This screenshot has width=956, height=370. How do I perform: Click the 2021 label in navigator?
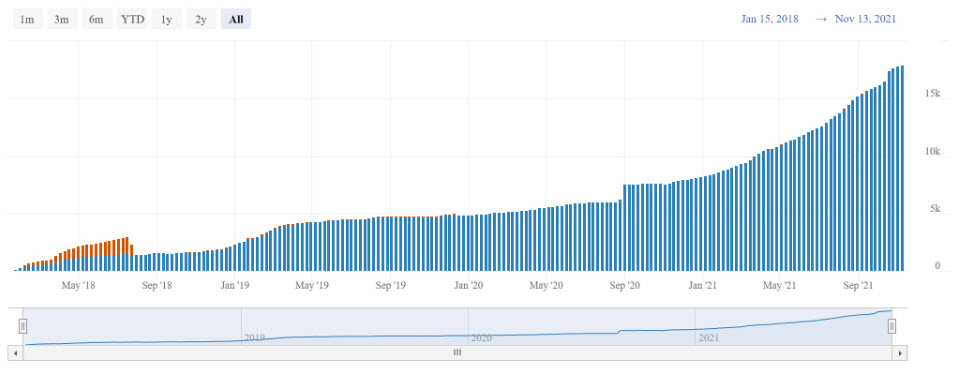(708, 337)
